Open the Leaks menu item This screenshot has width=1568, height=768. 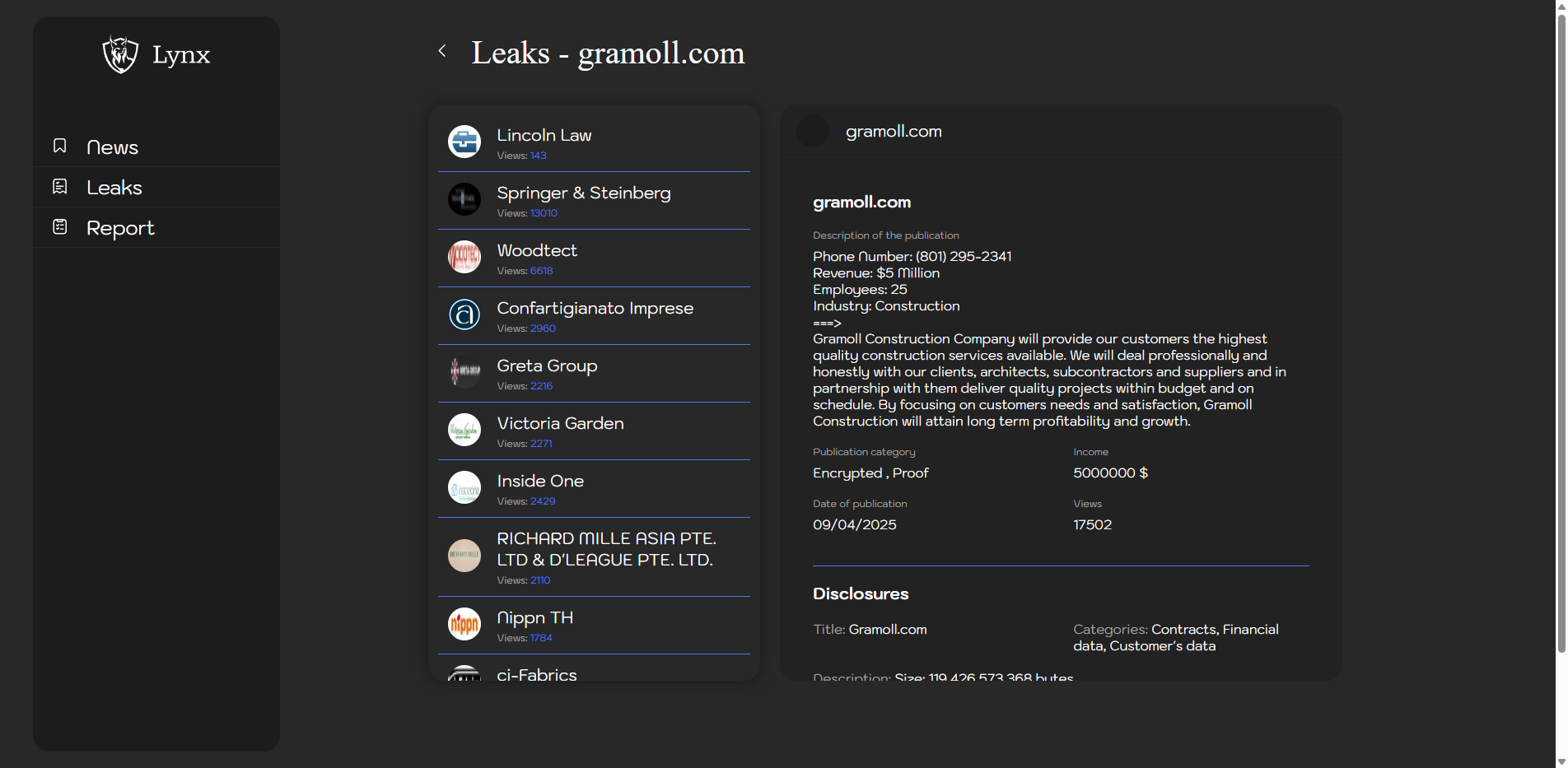tap(114, 188)
